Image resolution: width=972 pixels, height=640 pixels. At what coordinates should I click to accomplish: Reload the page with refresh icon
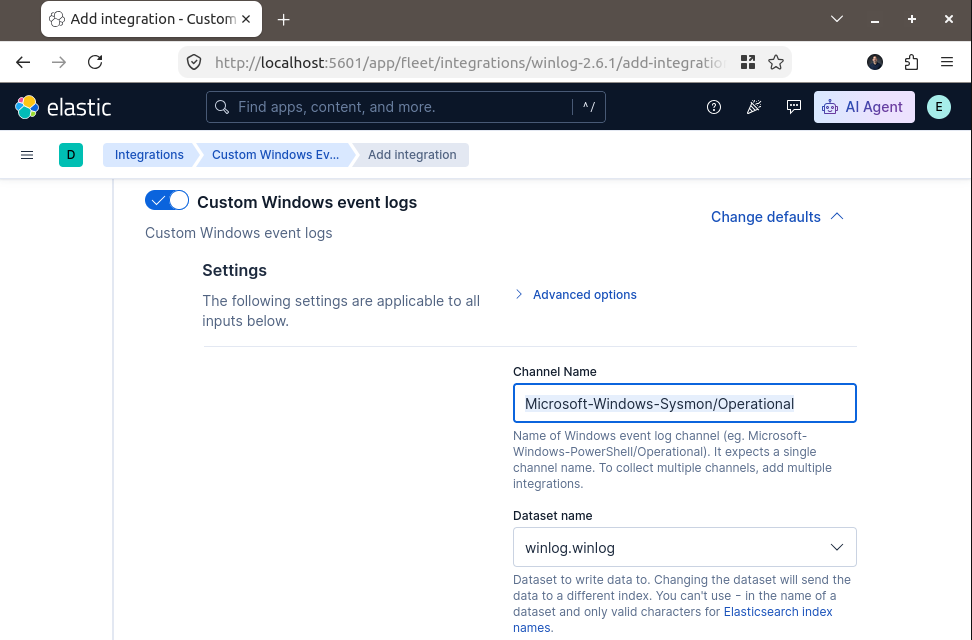point(95,62)
